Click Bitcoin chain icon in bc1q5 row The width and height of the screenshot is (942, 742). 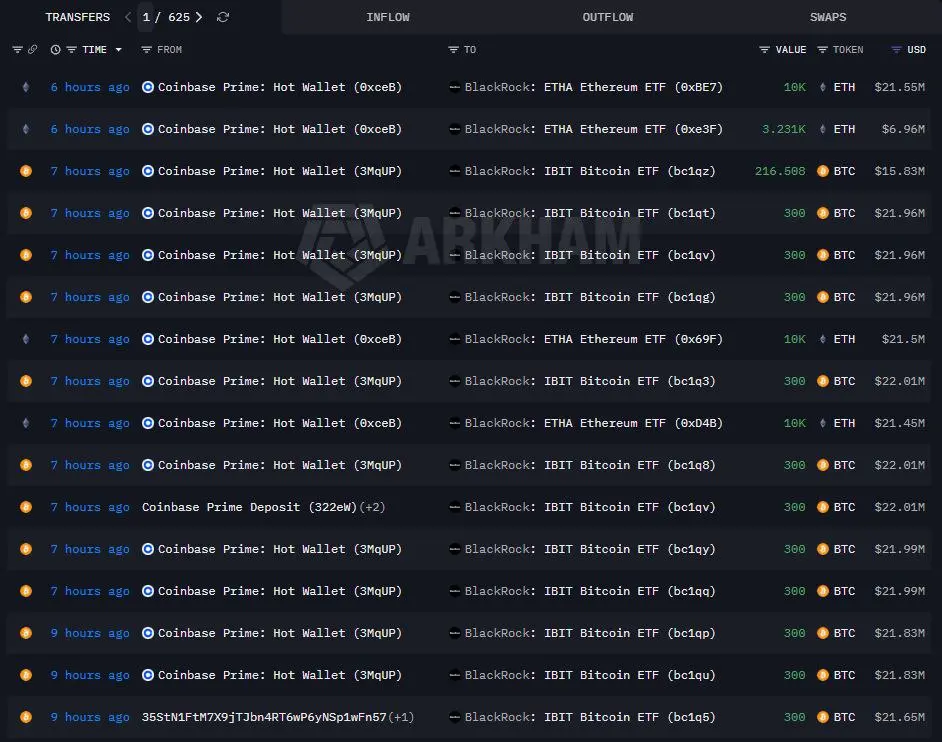tap(25, 717)
